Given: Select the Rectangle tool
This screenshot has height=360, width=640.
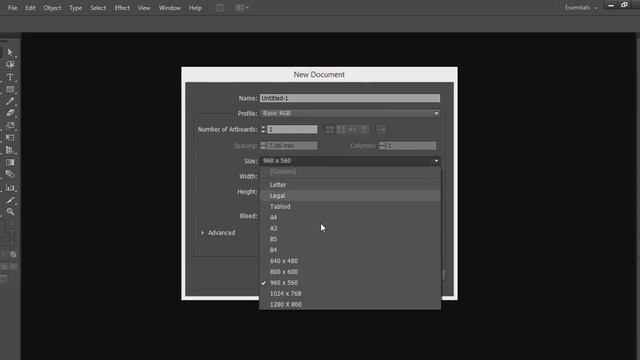Looking at the screenshot, I should 10,89.
